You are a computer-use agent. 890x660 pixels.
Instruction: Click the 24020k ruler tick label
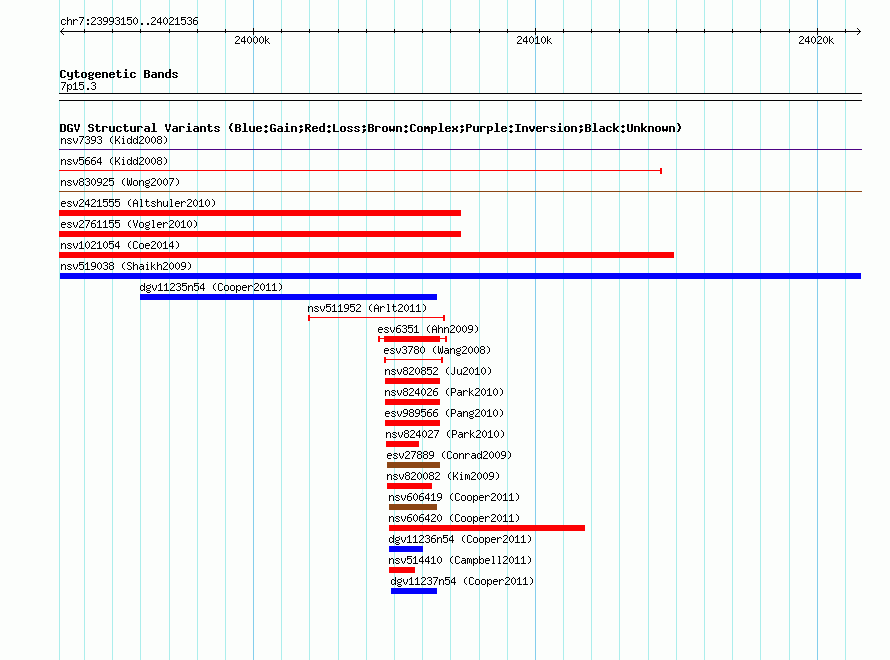click(x=816, y=40)
